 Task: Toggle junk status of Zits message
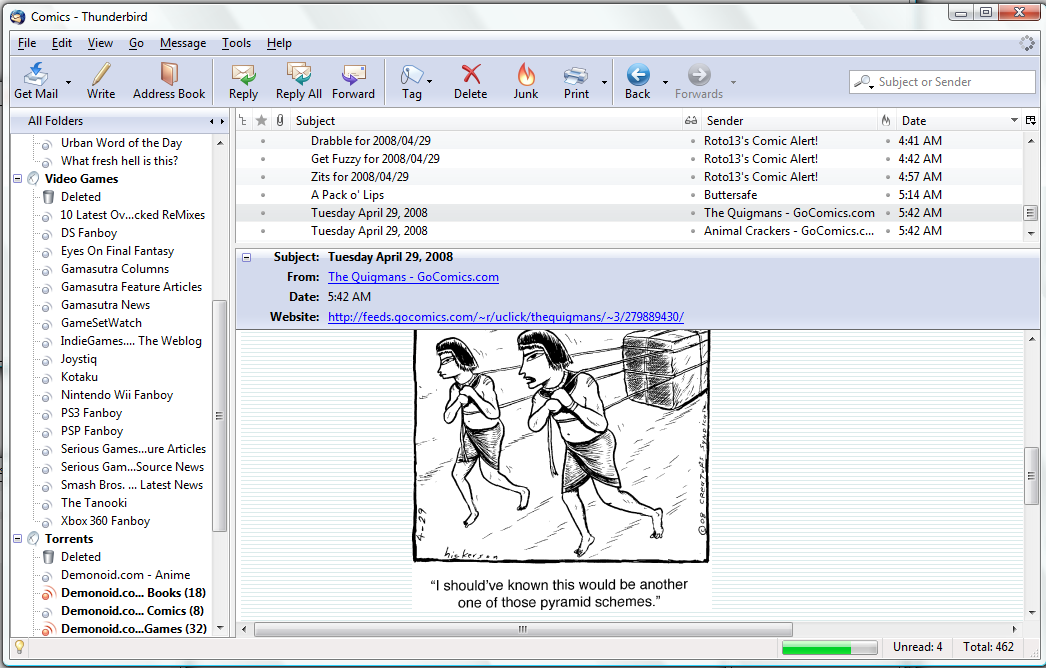click(x=887, y=177)
